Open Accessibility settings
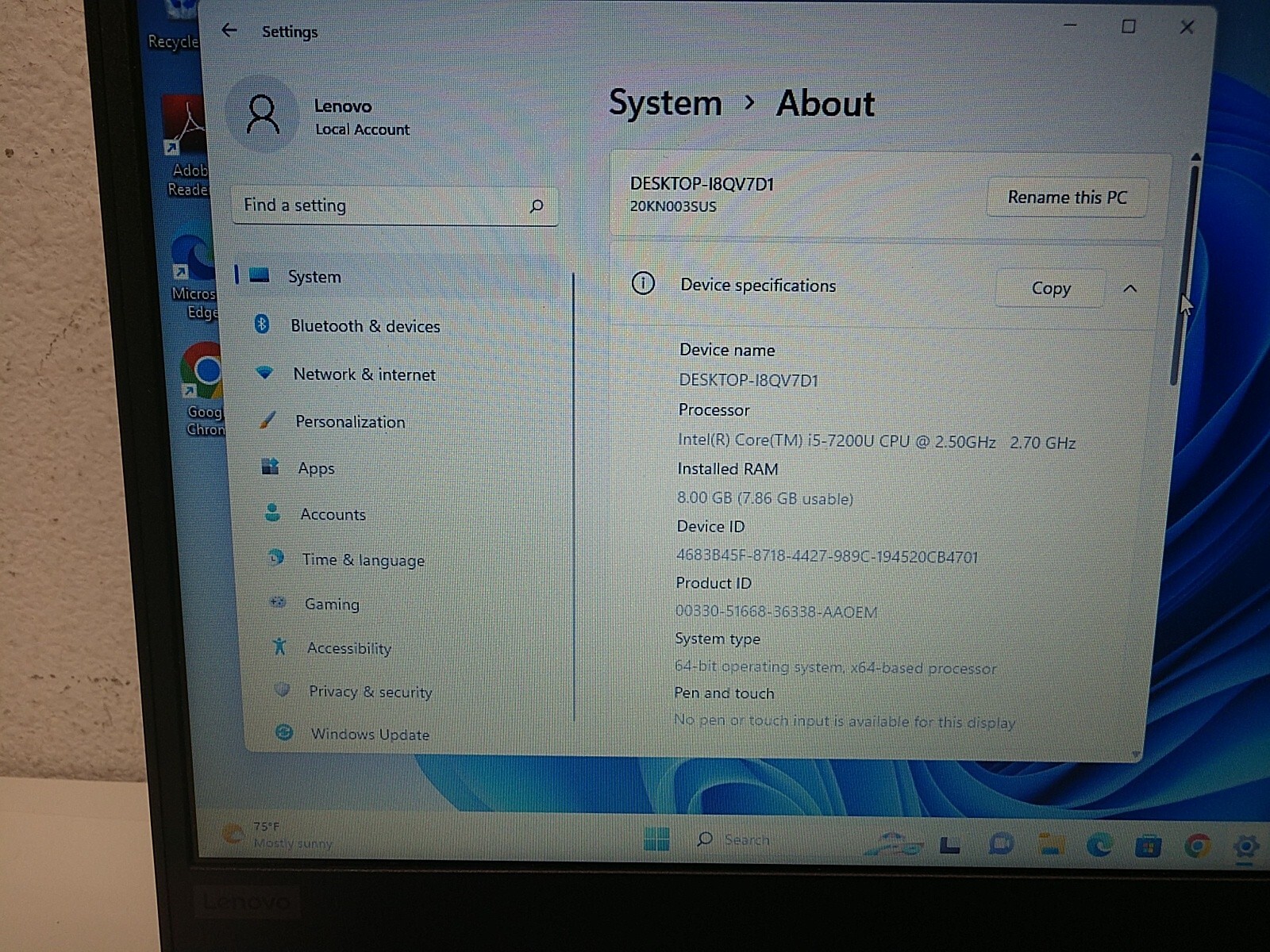Image resolution: width=1270 pixels, height=952 pixels. point(349,648)
